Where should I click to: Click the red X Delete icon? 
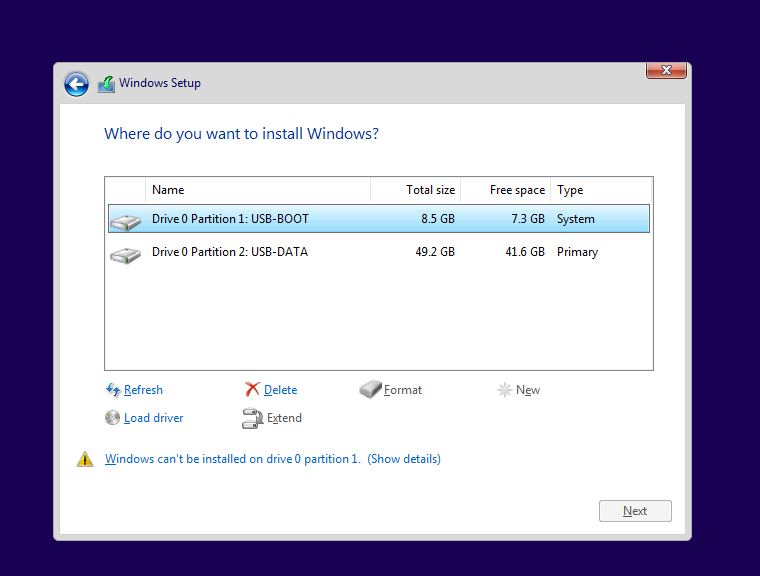[252, 389]
